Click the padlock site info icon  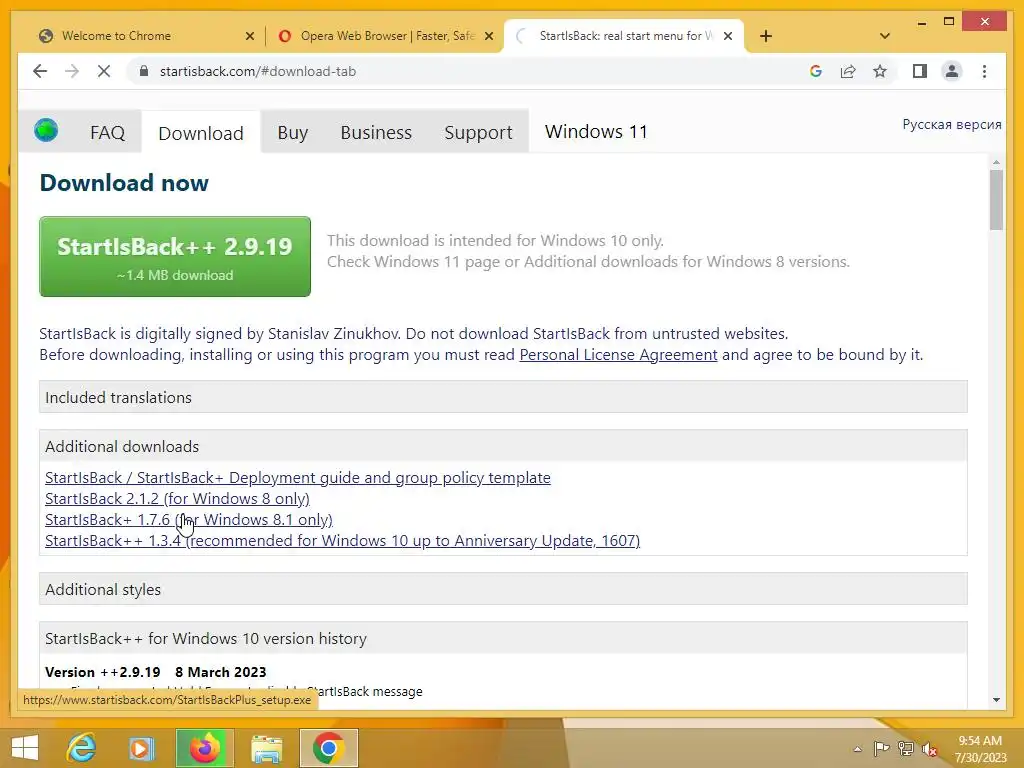(x=144, y=71)
